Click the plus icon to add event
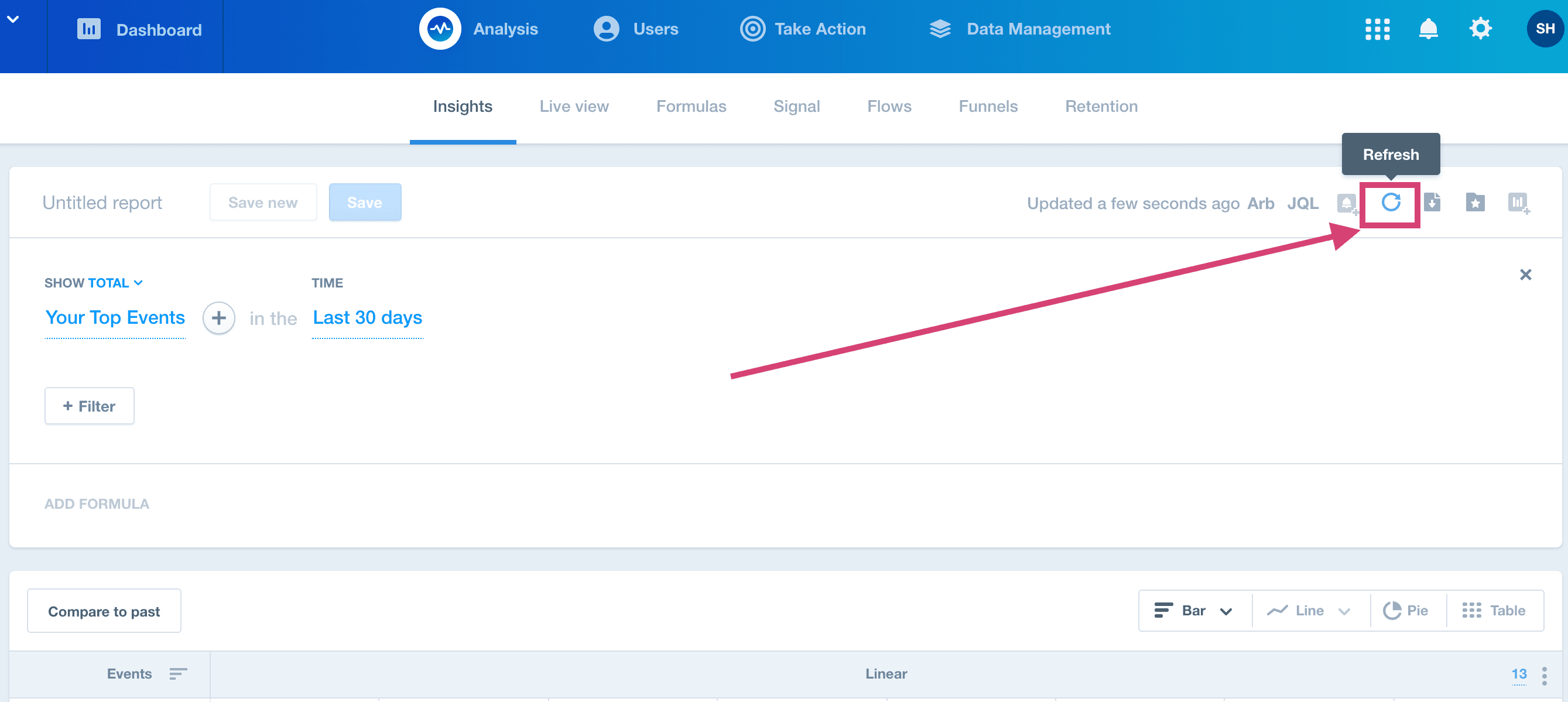This screenshot has width=1568, height=702. [218, 318]
